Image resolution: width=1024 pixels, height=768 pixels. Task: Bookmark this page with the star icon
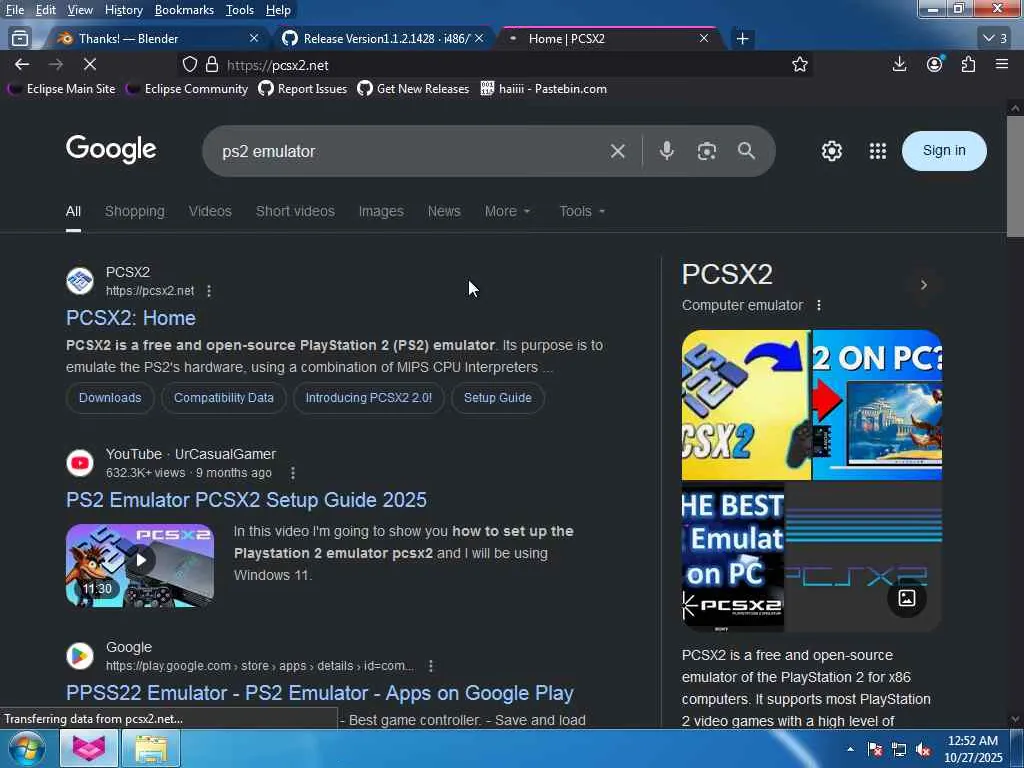[x=799, y=64]
